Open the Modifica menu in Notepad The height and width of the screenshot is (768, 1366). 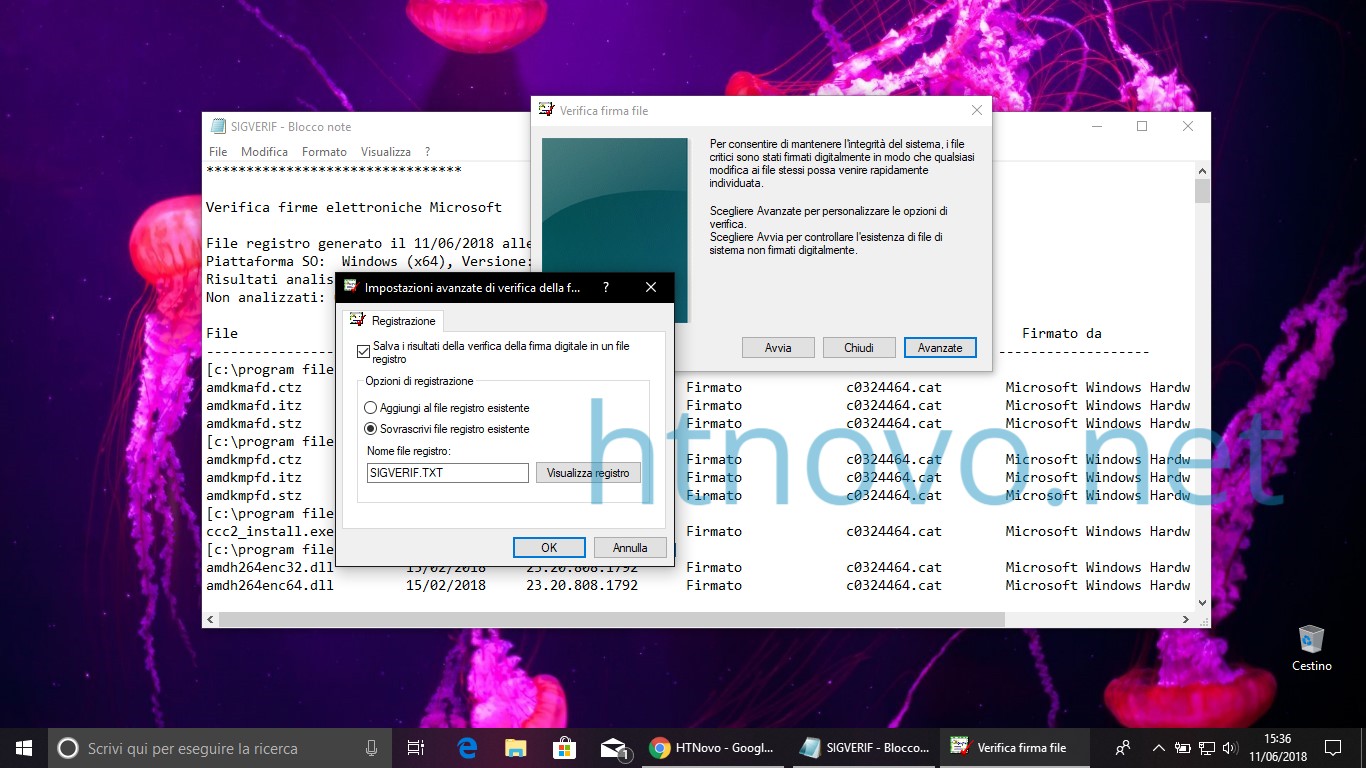click(x=264, y=151)
